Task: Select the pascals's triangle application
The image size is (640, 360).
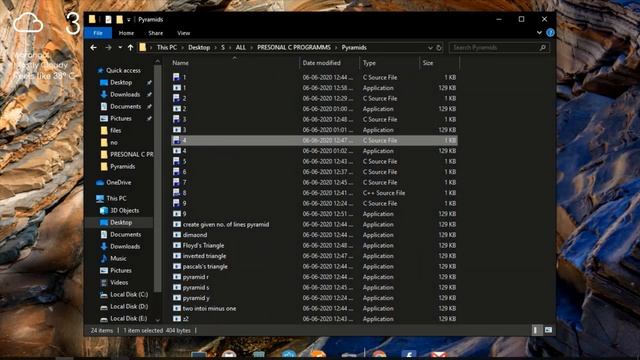Action: (x=314, y=267)
